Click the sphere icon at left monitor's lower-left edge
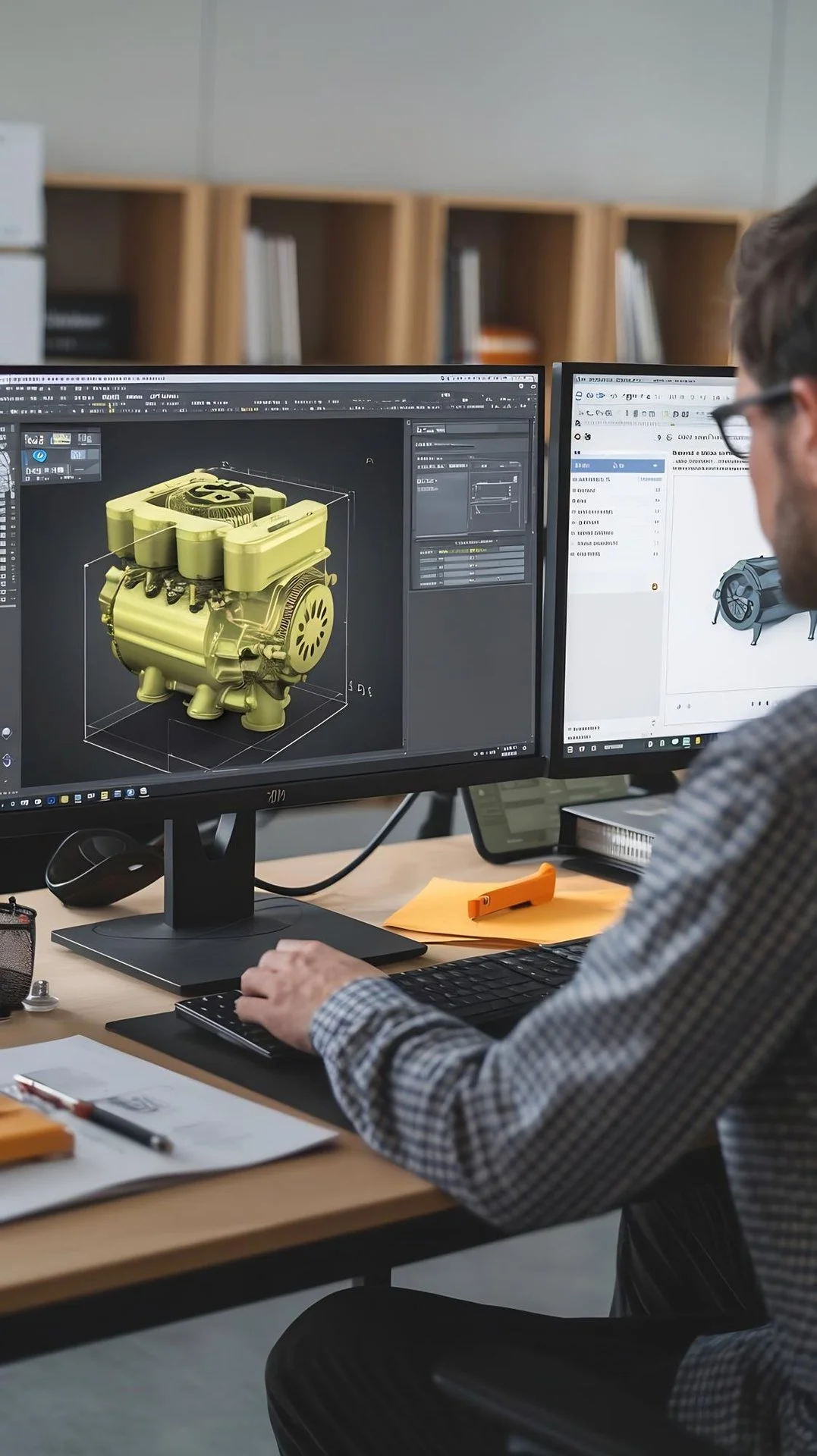This screenshot has height=1456, width=817. (x=7, y=733)
